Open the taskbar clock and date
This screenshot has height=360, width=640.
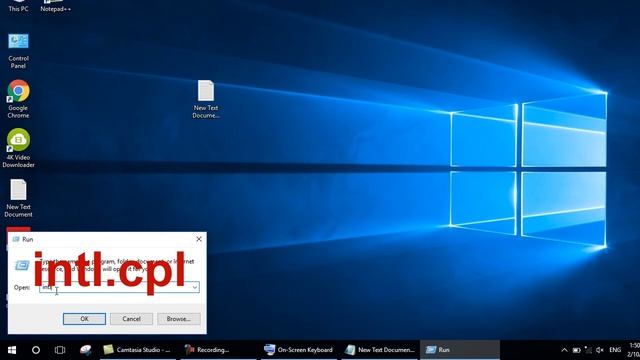tap(633, 350)
